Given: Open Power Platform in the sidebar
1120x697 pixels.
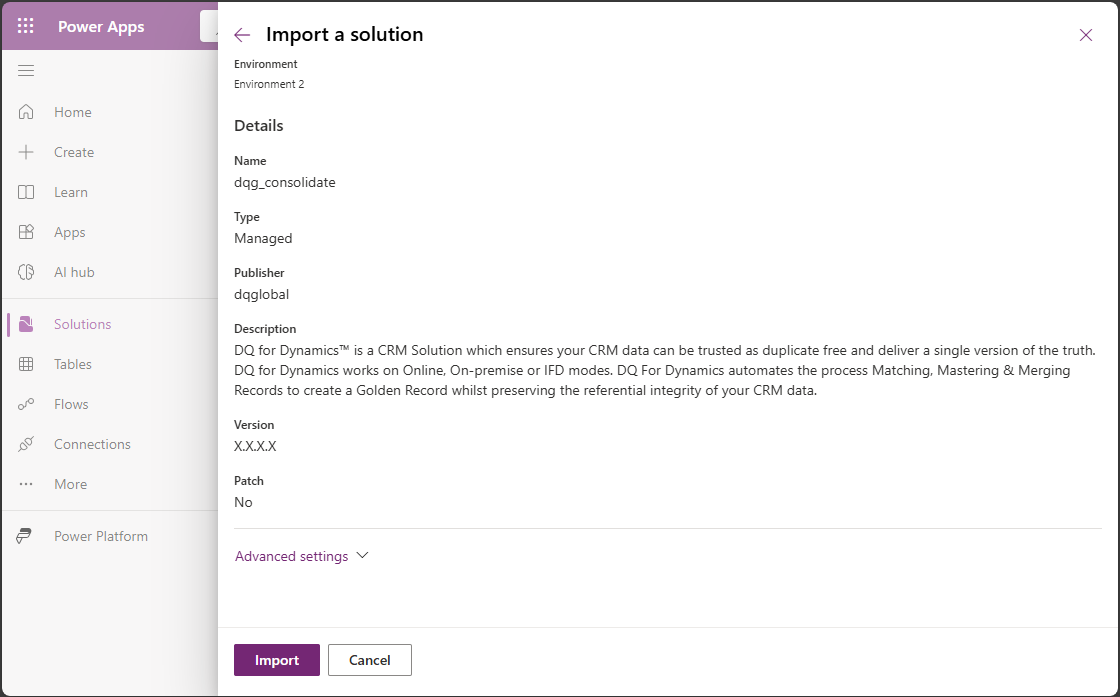Looking at the screenshot, I should coord(101,536).
